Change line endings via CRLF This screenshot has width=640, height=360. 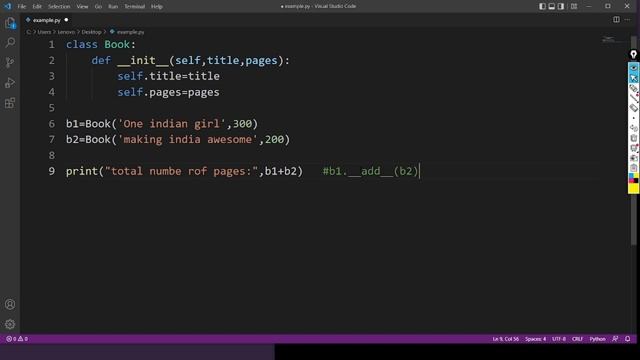point(577,339)
